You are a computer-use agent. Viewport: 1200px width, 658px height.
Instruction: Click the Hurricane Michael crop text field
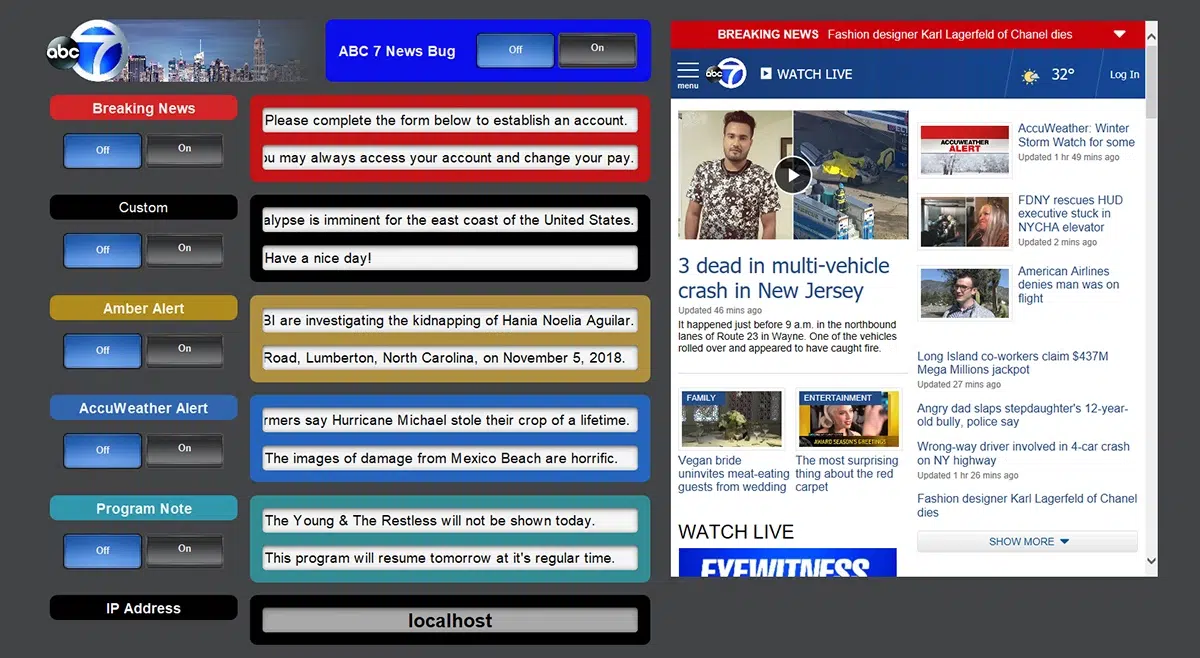tap(450, 420)
